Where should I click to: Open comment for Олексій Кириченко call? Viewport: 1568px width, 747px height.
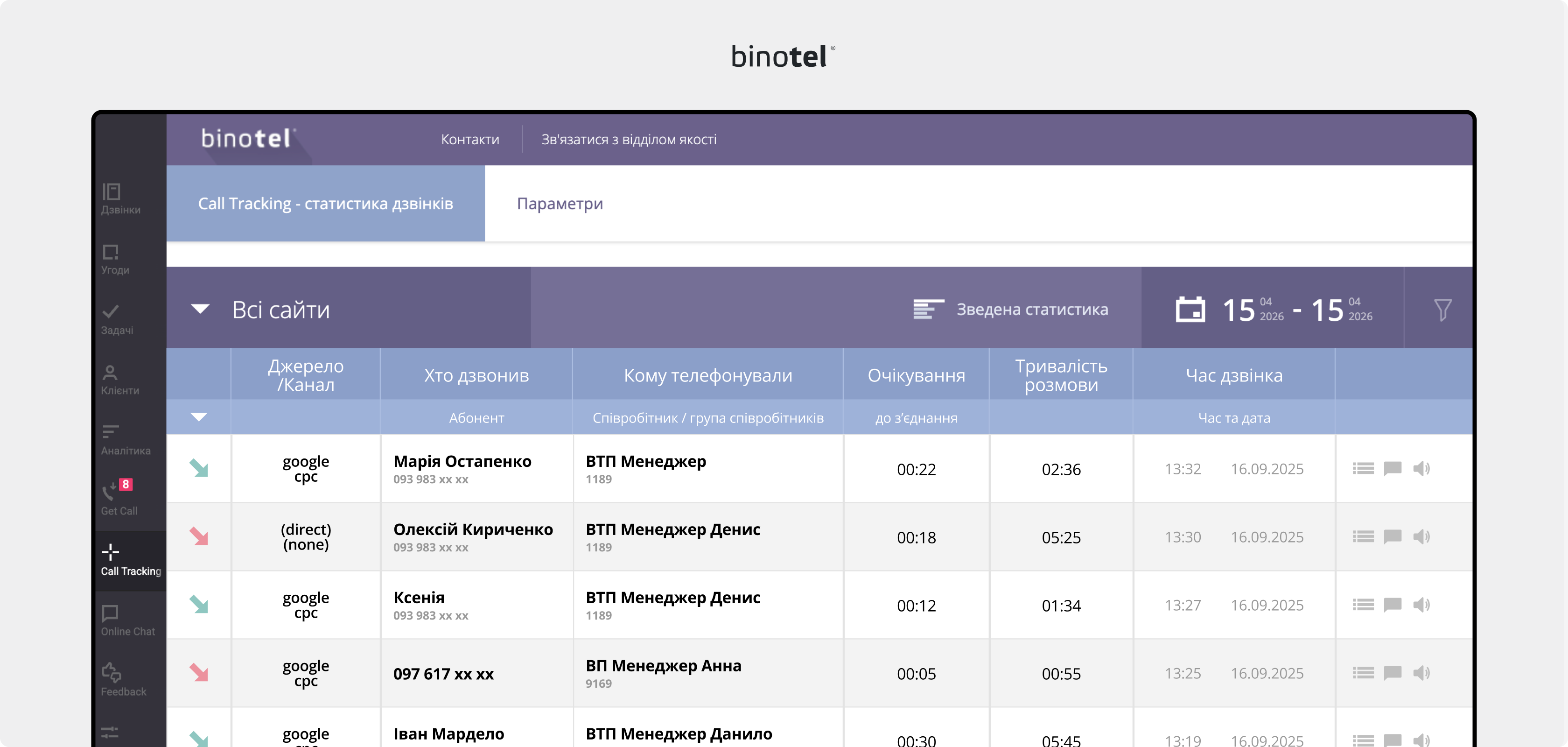(x=1393, y=537)
